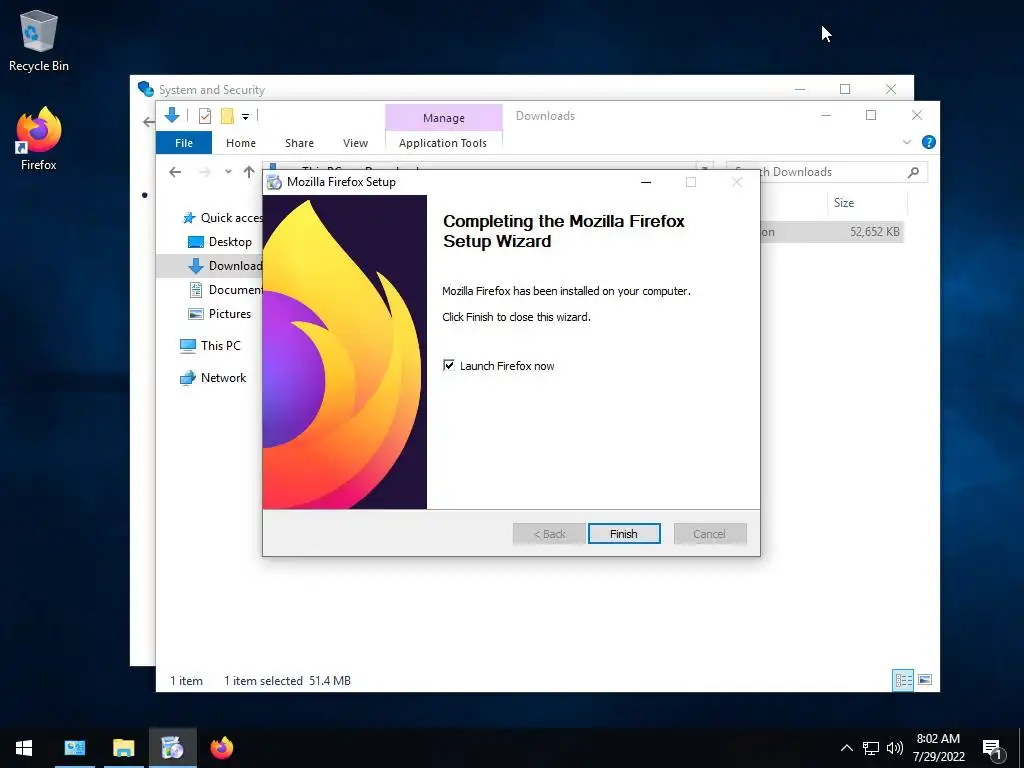Click the Downloads arrow icon in the Explorer title bar
1024x768 pixels.
point(172,116)
